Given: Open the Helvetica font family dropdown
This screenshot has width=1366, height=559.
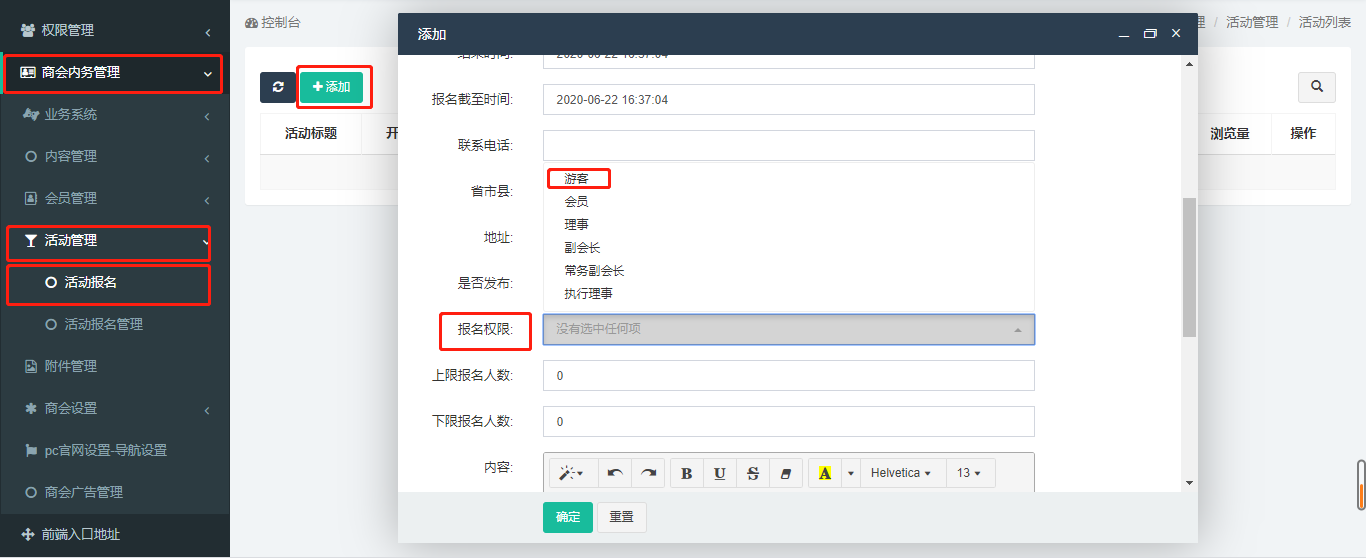Looking at the screenshot, I should point(902,473).
